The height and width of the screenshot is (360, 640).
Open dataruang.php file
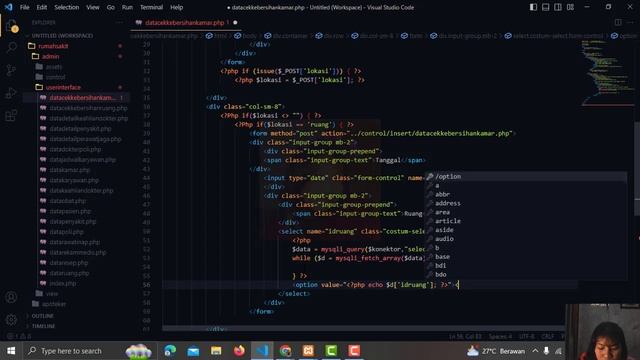click(x=69, y=273)
